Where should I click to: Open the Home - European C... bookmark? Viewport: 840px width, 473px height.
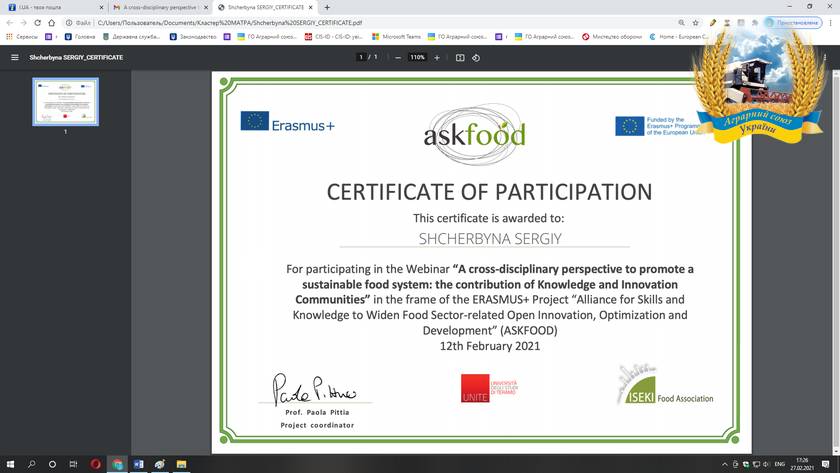678,36
